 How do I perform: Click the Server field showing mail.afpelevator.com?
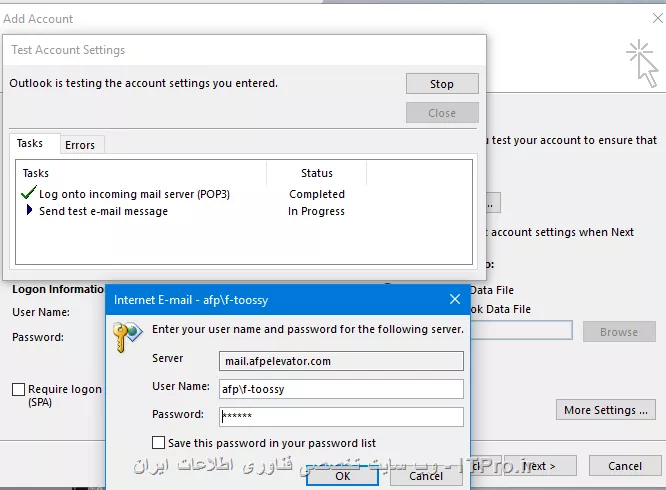pyautogui.click(x=341, y=361)
